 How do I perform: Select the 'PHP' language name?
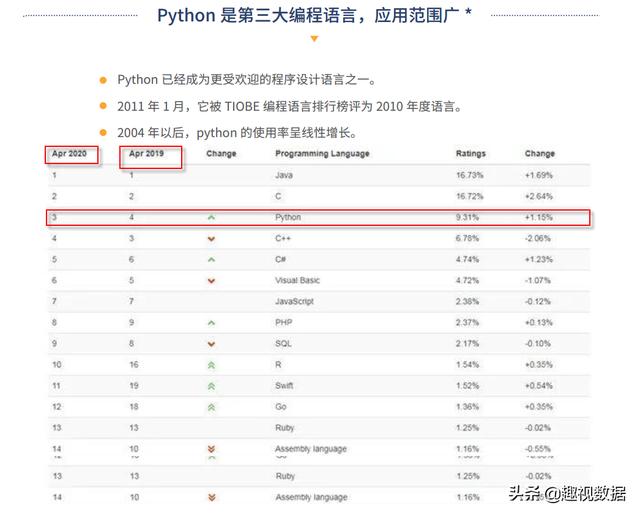click(x=283, y=322)
